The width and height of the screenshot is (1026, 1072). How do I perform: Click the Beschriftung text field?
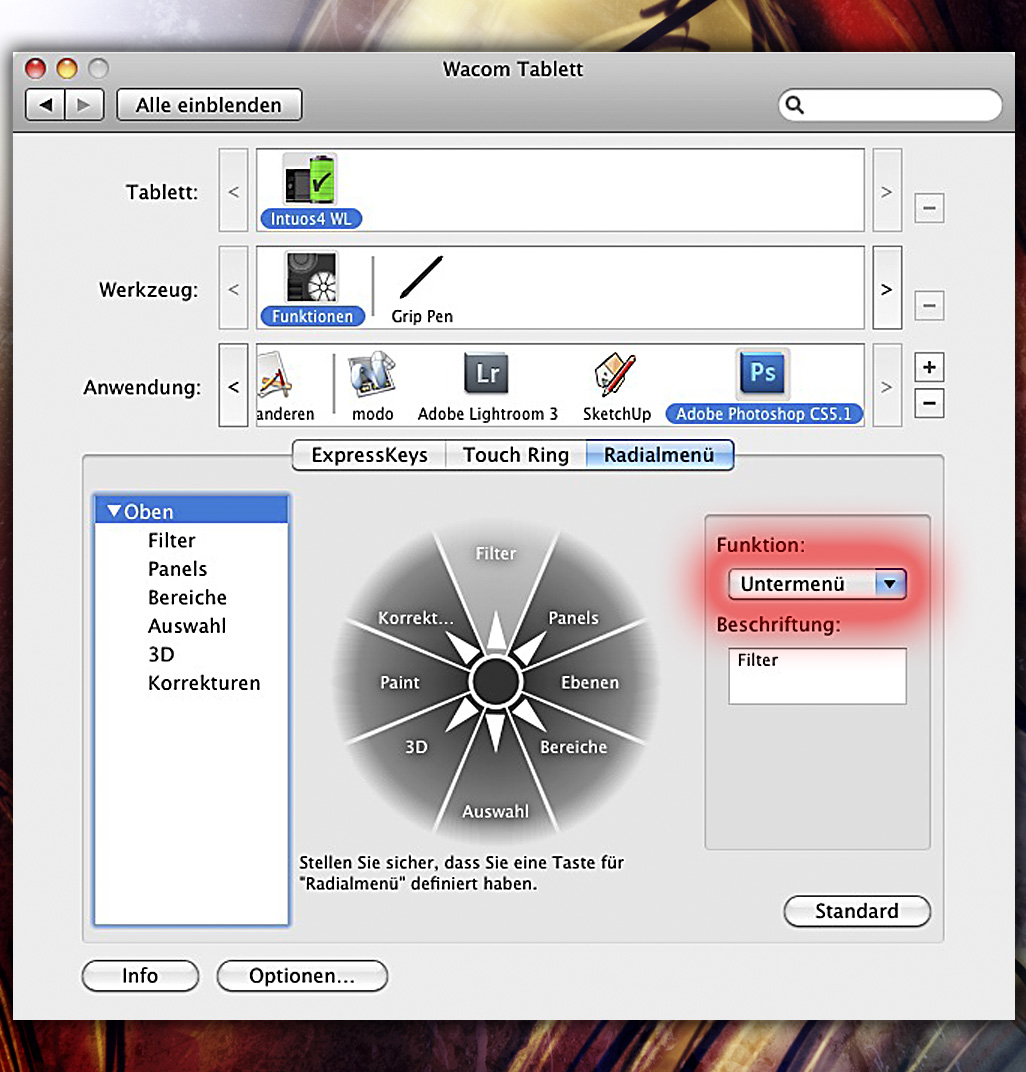817,676
